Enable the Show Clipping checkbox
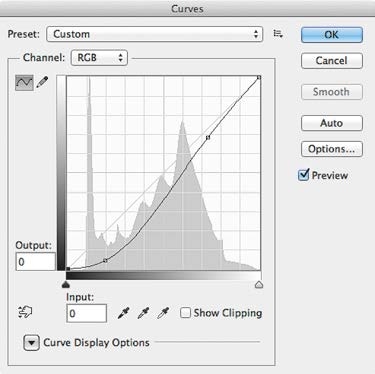Screen dimensions: 375x374 click(x=185, y=313)
